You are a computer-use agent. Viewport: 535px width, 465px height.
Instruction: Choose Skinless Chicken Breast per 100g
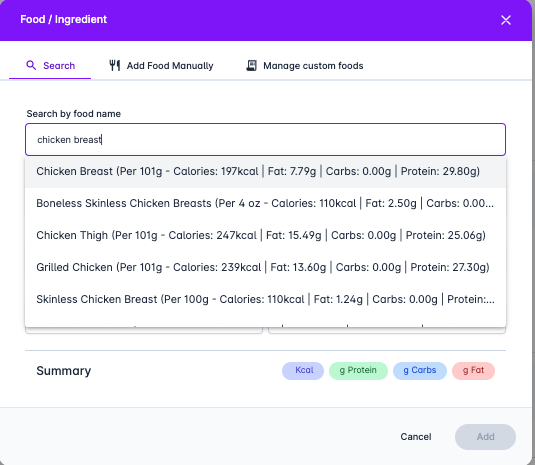pyautogui.click(x=265, y=299)
